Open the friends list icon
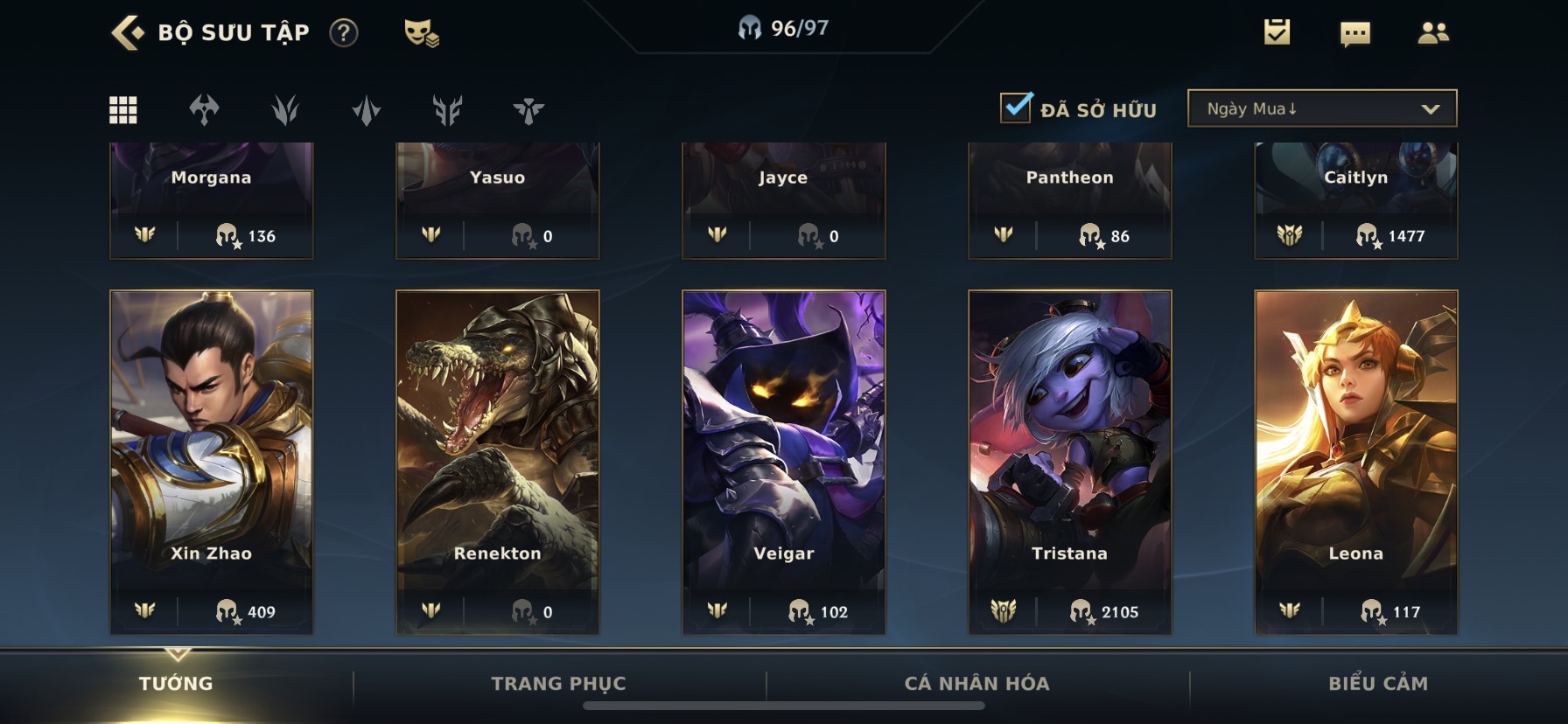 1433,33
